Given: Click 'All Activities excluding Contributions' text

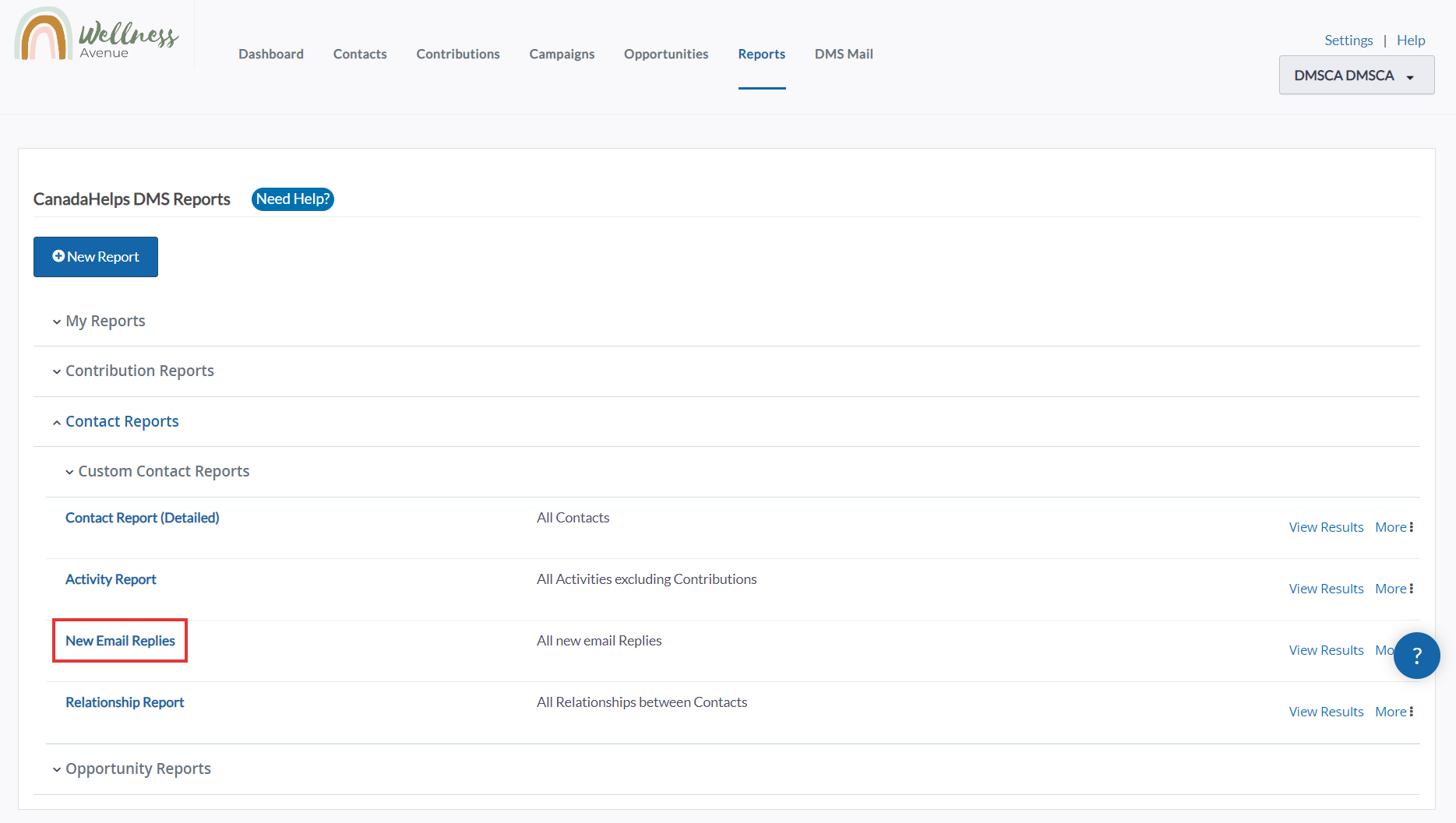Looking at the screenshot, I should [647, 579].
